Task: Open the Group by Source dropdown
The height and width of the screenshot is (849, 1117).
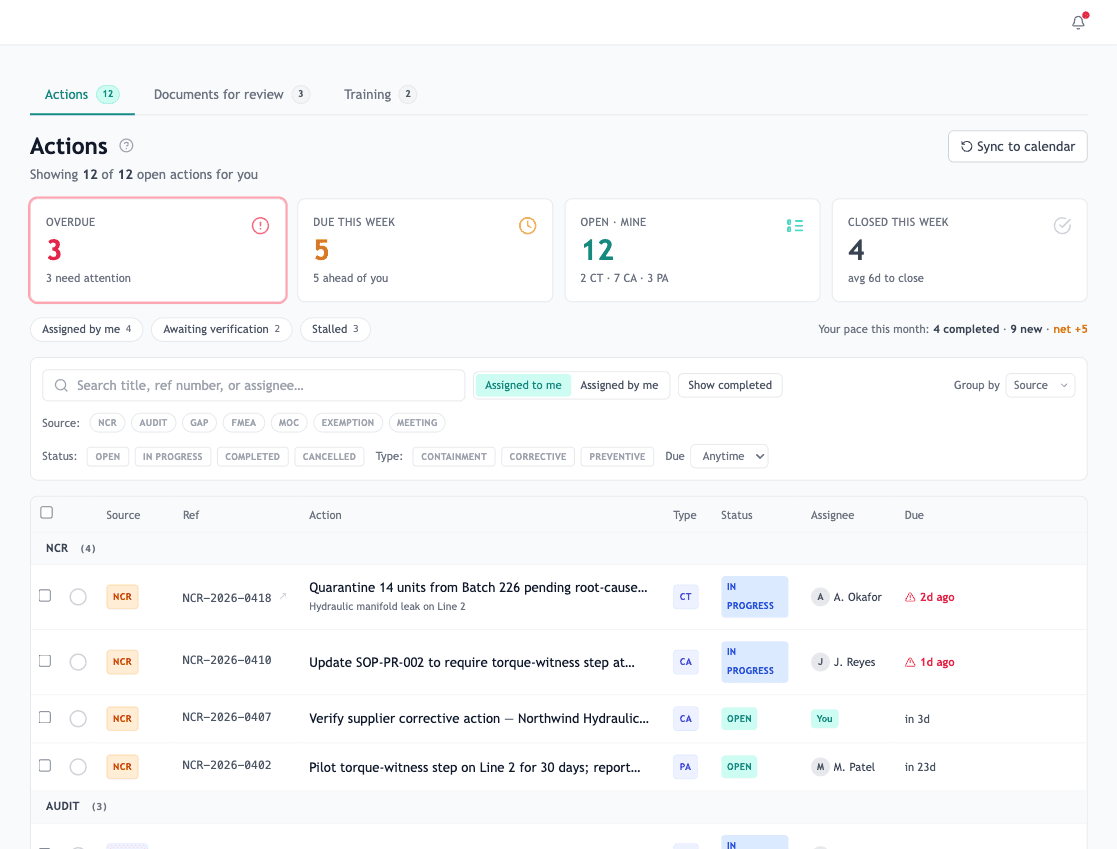Action: click(x=1040, y=385)
